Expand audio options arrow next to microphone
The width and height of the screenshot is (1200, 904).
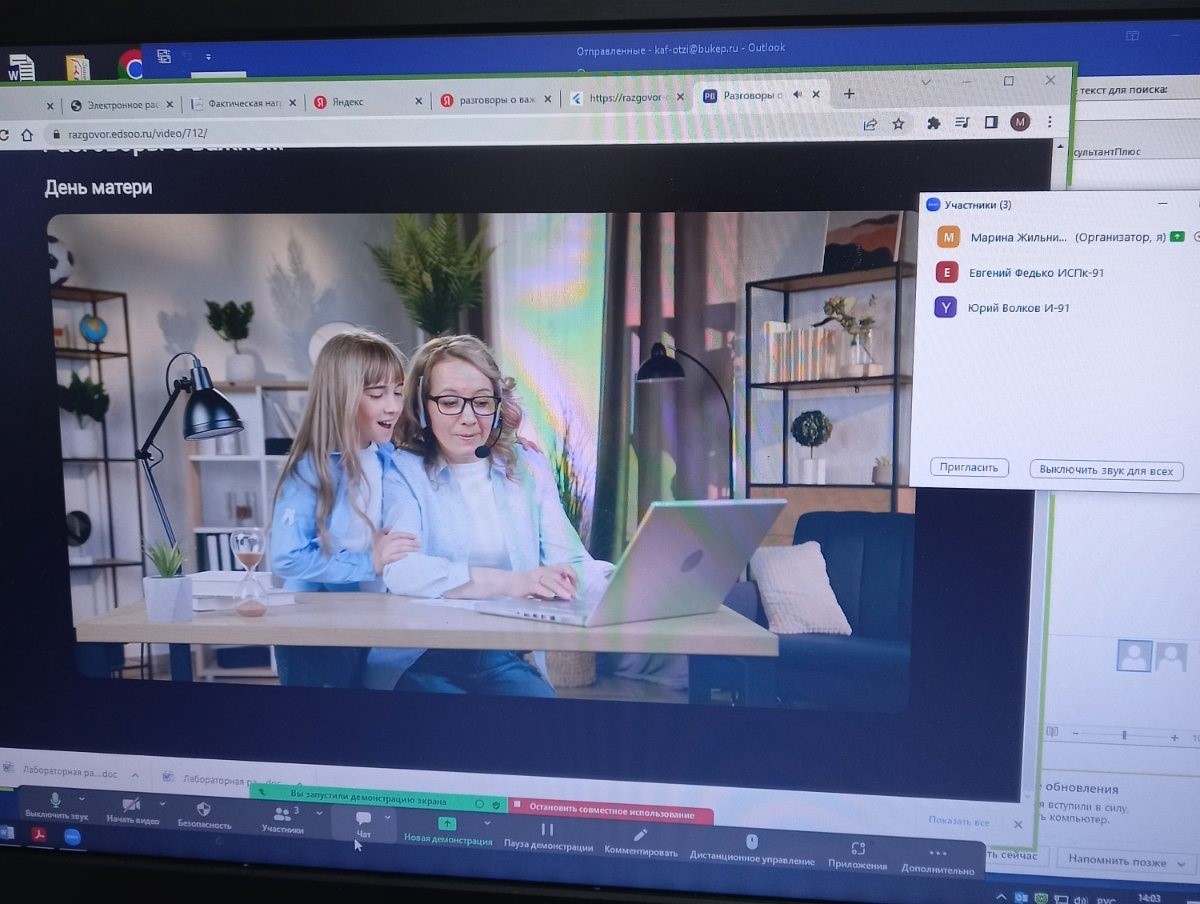[x=81, y=800]
